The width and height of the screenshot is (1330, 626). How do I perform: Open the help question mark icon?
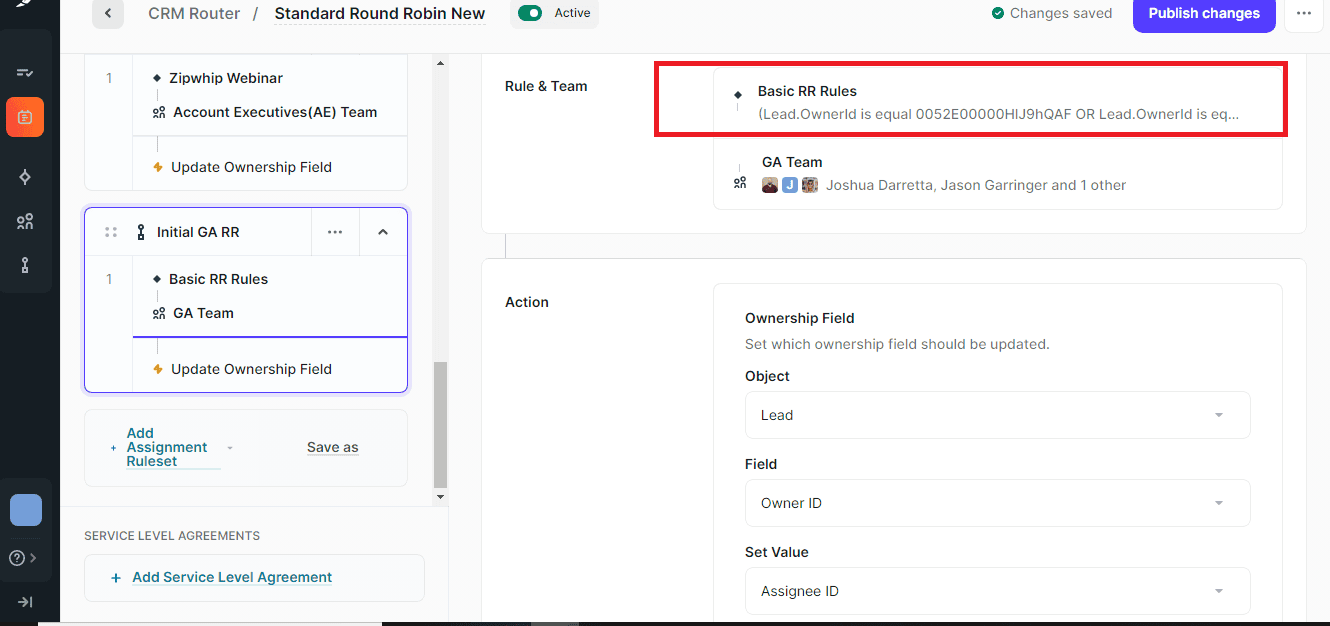click(17, 558)
